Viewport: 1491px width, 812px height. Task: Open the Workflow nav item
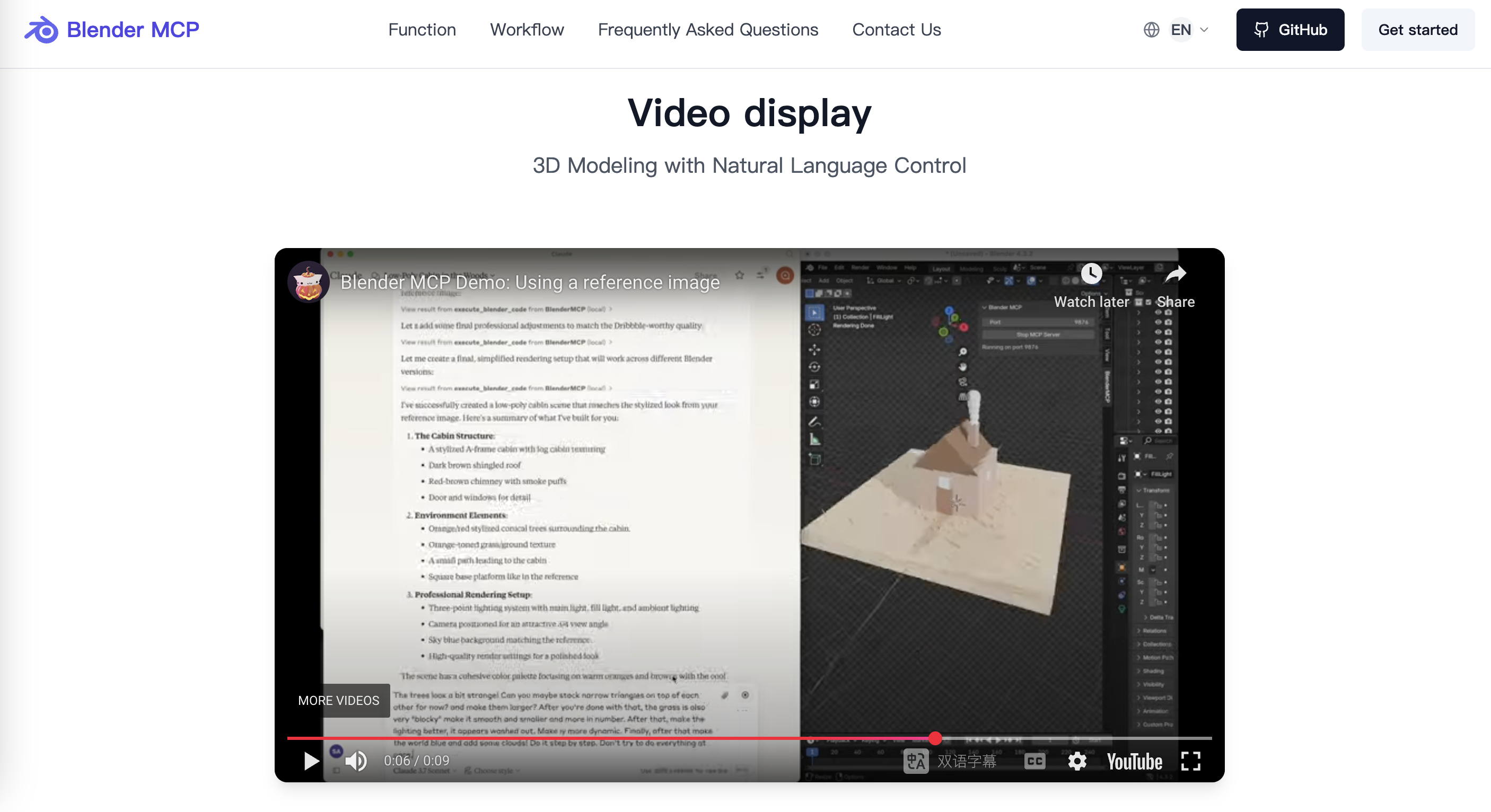pos(527,30)
